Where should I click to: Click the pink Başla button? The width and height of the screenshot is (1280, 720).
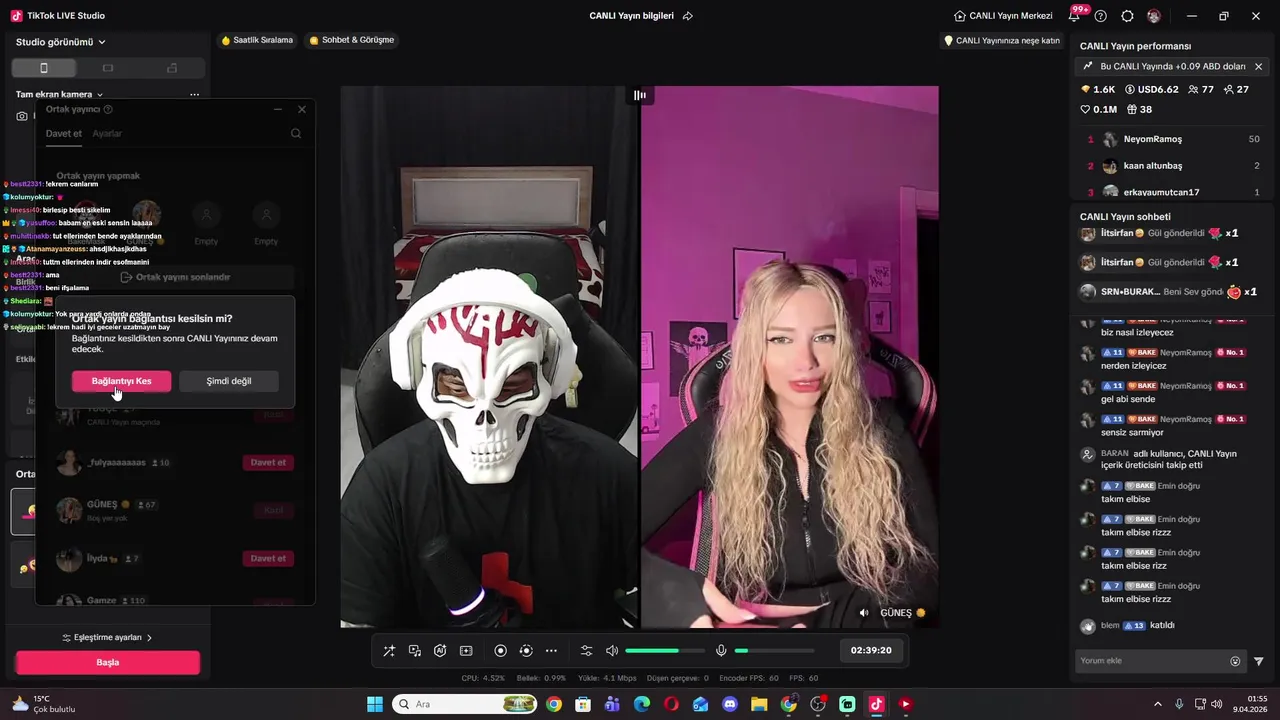click(108, 662)
